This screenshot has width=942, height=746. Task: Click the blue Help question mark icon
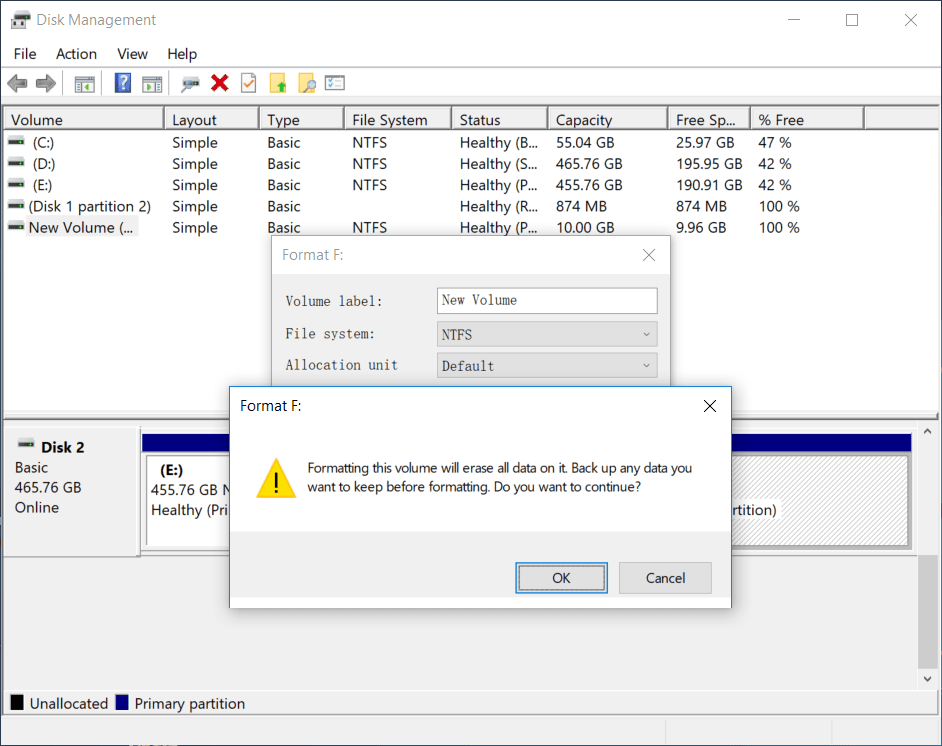click(123, 83)
